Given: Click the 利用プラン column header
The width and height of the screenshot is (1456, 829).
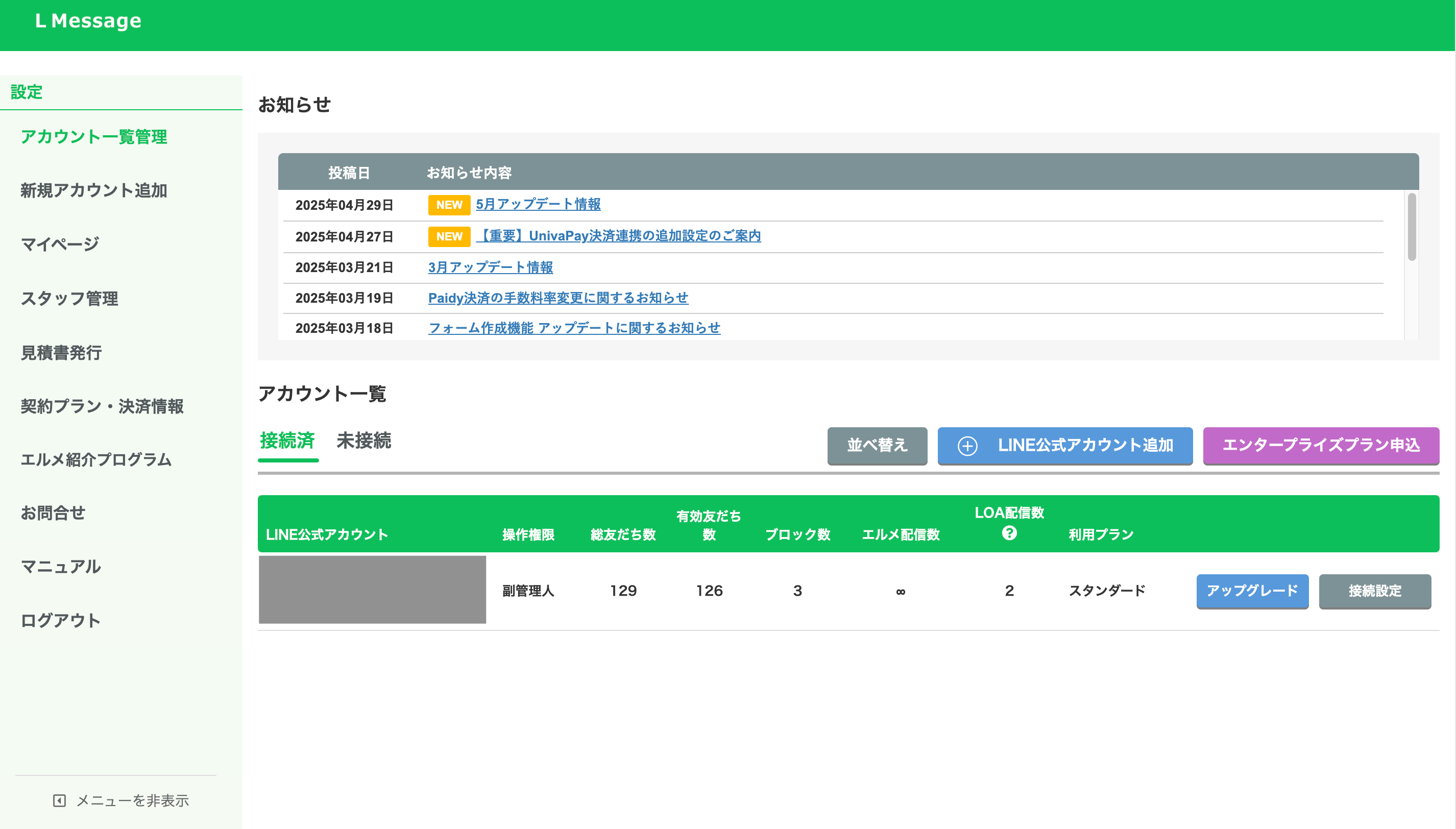Looking at the screenshot, I should [1101, 534].
